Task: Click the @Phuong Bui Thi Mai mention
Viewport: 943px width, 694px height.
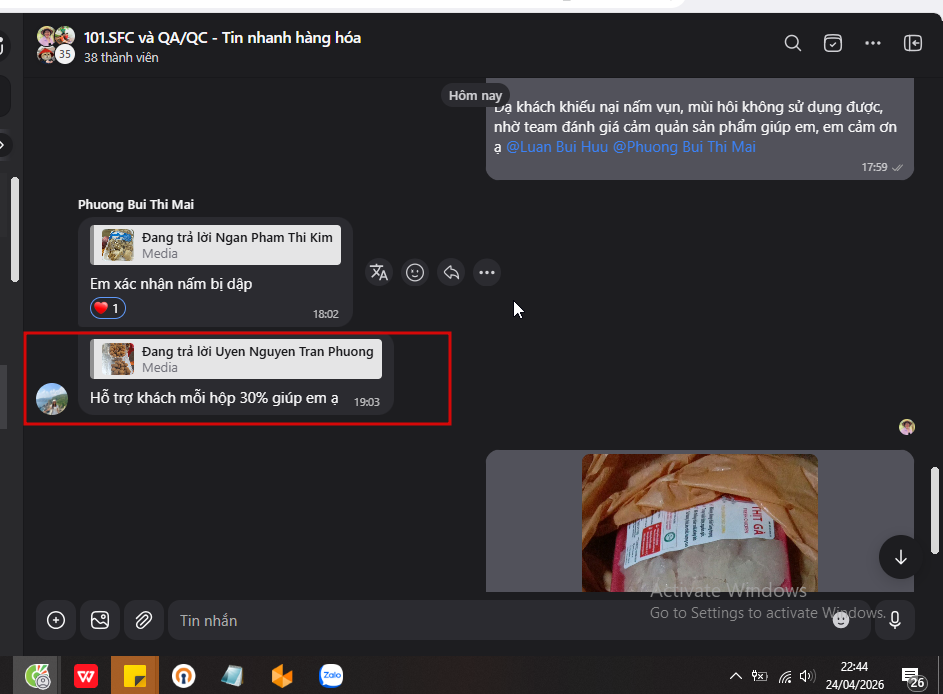Action: click(684, 147)
